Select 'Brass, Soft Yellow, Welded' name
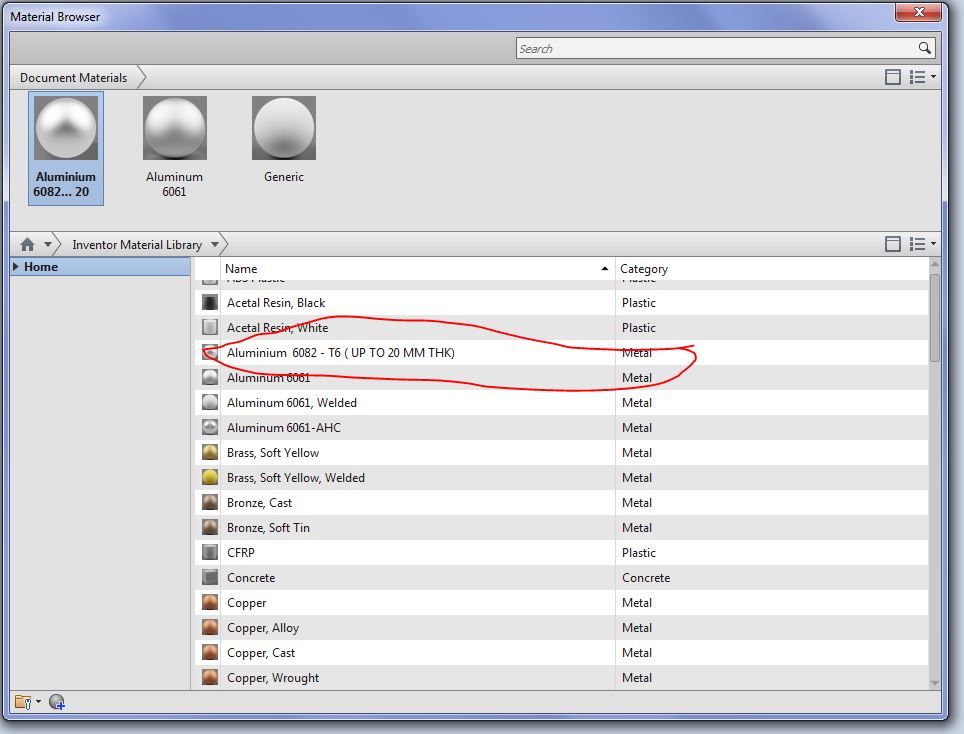The width and height of the screenshot is (964, 734). point(296,477)
